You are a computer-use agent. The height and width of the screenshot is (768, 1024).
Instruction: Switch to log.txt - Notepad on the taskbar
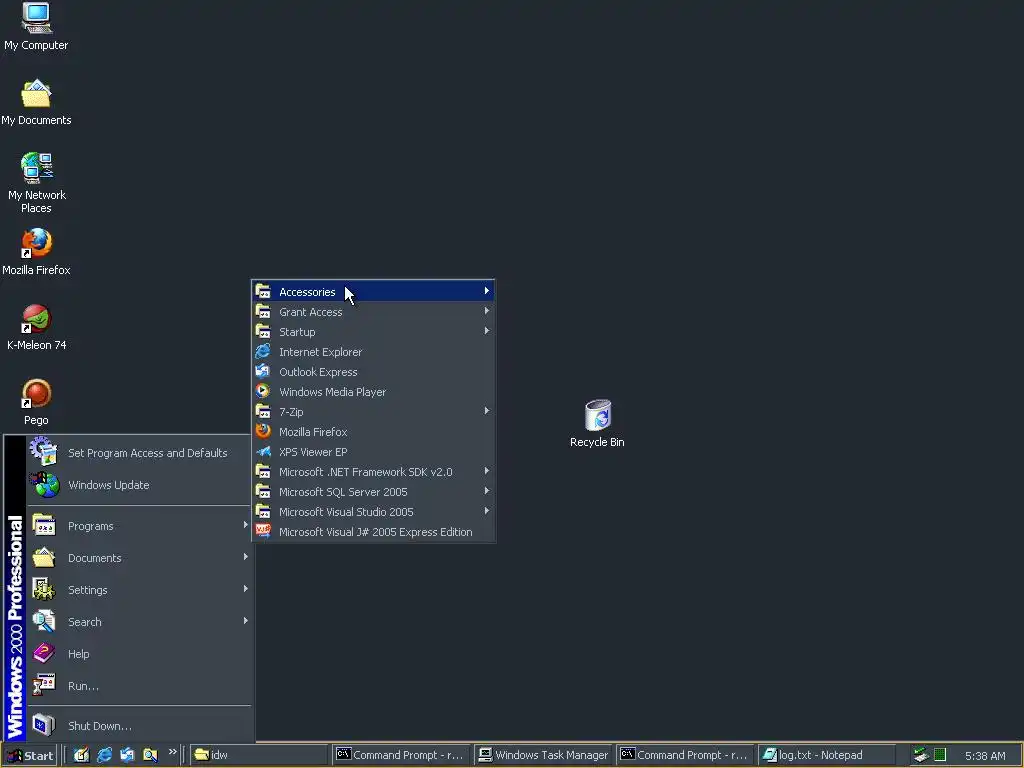pos(827,755)
